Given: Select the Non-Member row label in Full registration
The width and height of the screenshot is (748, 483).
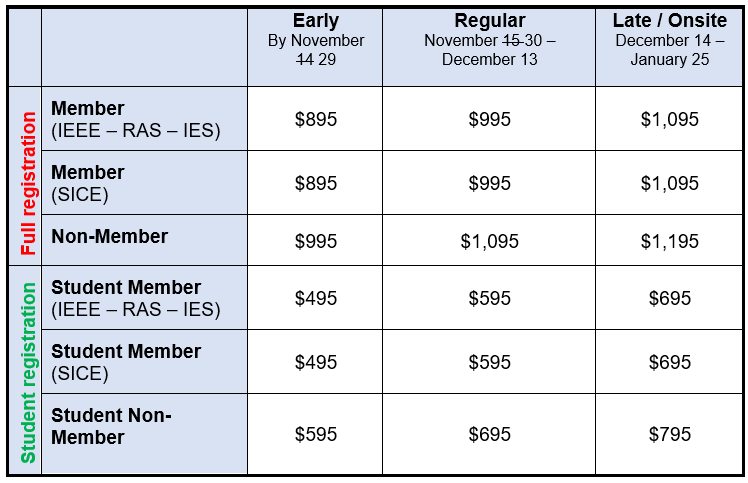Looking at the screenshot, I should click(x=109, y=237).
